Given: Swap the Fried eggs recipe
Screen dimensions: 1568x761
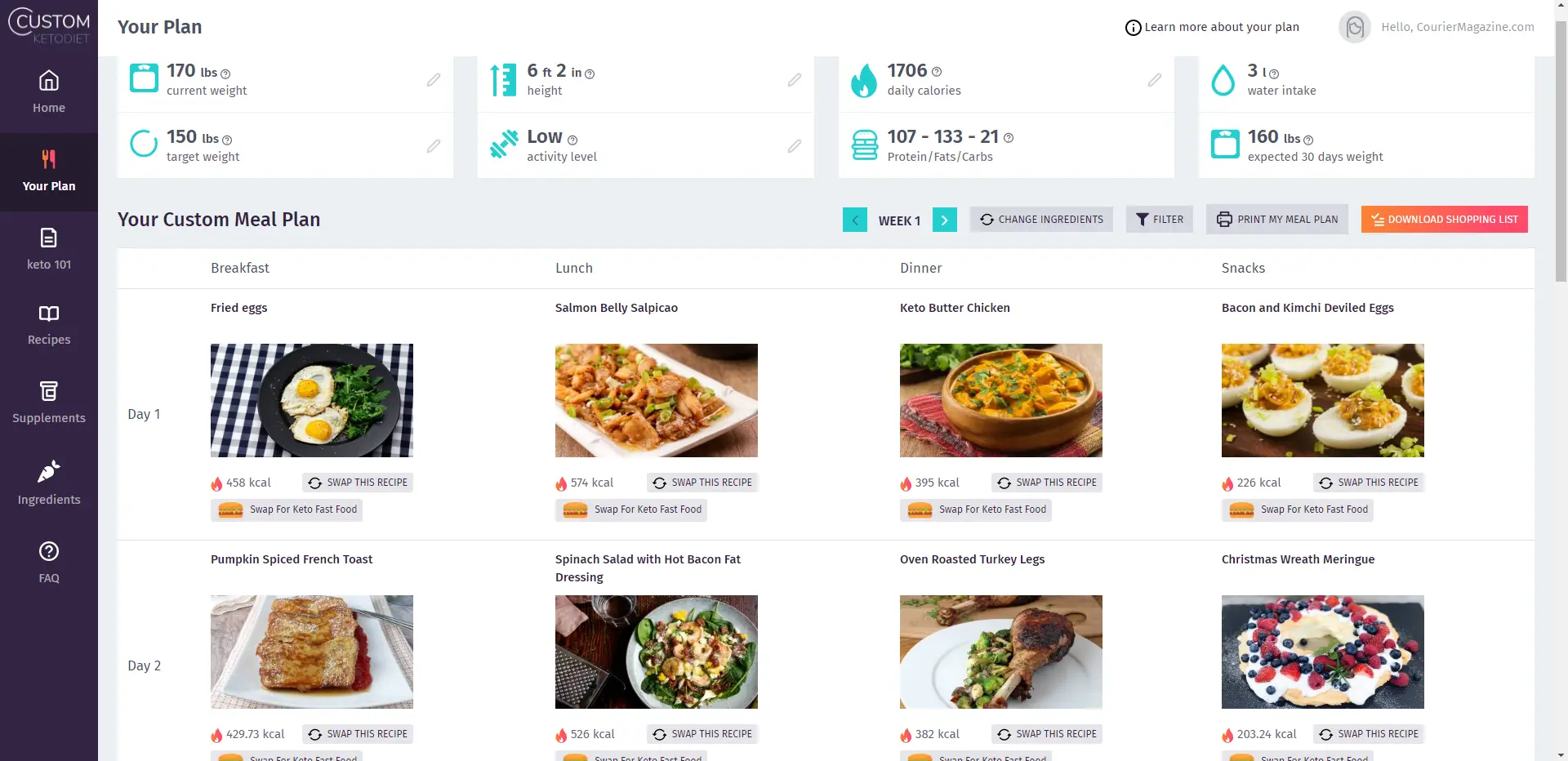Looking at the screenshot, I should [358, 483].
